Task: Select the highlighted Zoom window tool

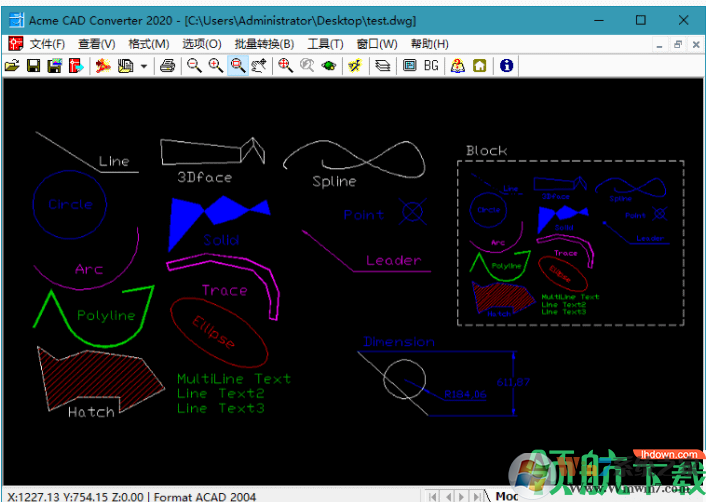Action: (237, 66)
